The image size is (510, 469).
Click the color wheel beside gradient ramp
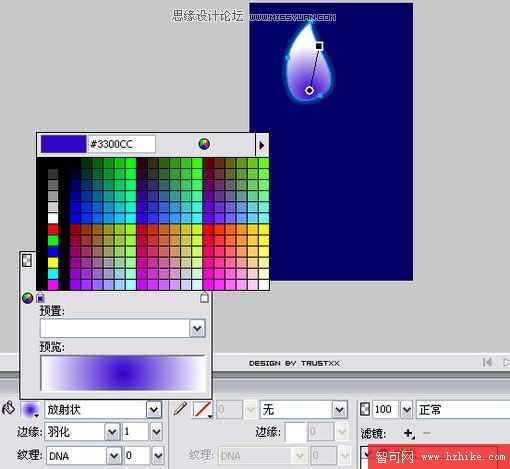(27, 298)
